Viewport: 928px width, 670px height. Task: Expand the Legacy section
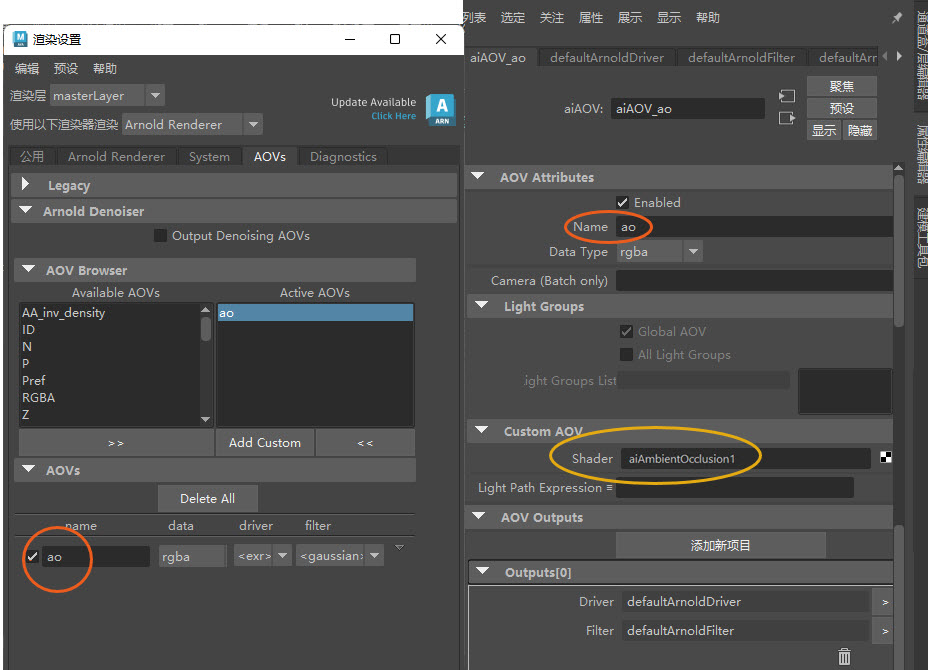(25, 185)
